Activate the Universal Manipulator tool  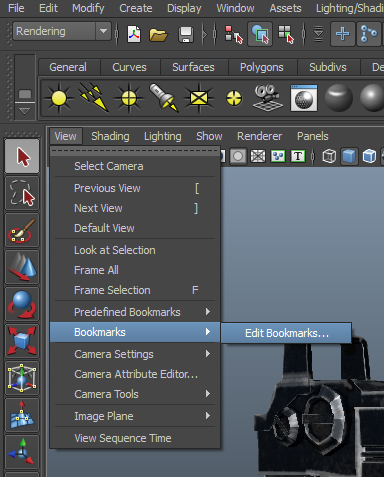[x=22, y=378]
